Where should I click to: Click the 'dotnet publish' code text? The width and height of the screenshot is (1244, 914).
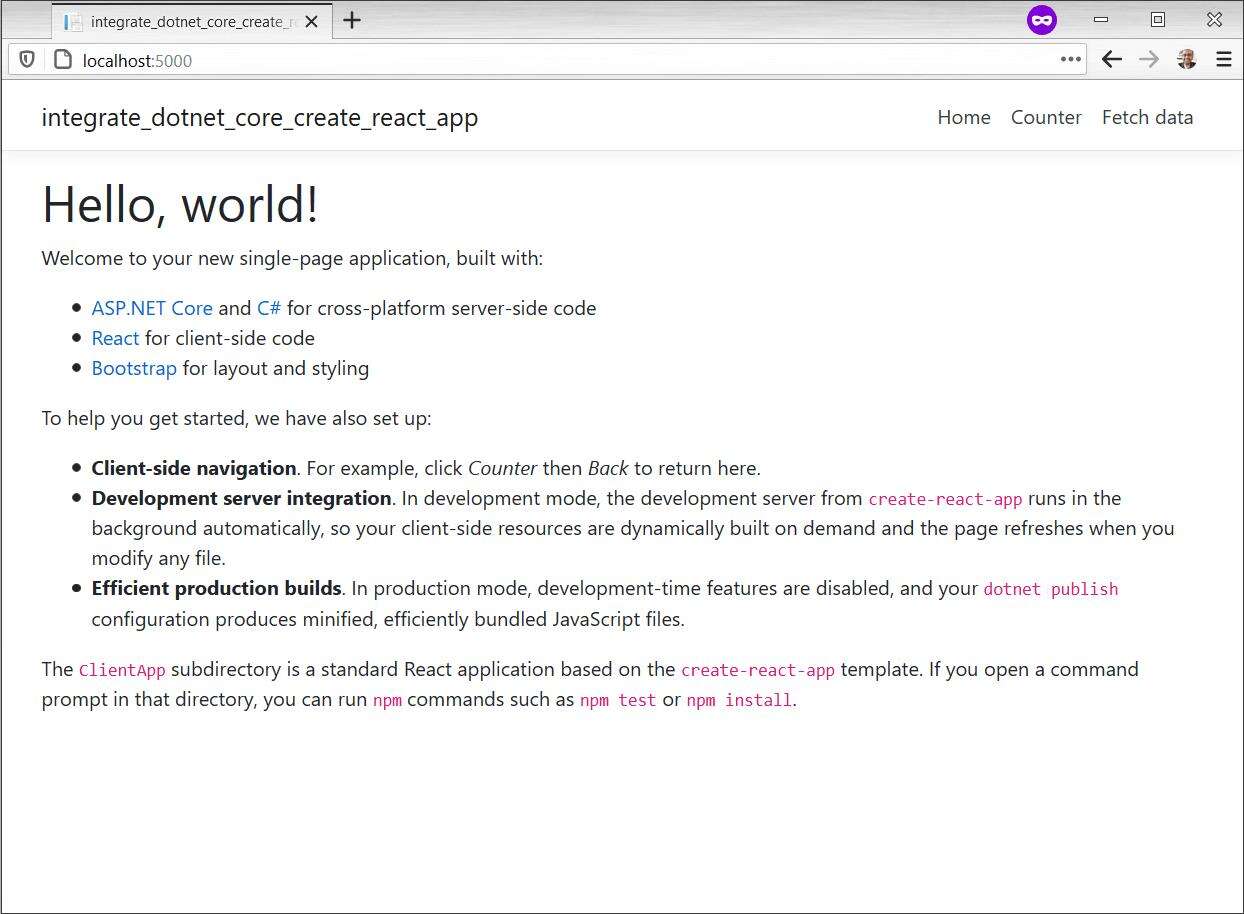tap(1051, 589)
